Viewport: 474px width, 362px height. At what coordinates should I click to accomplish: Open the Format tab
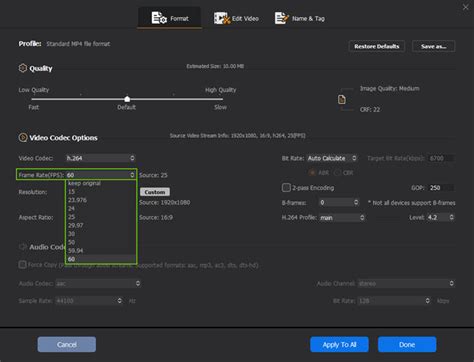point(170,18)
